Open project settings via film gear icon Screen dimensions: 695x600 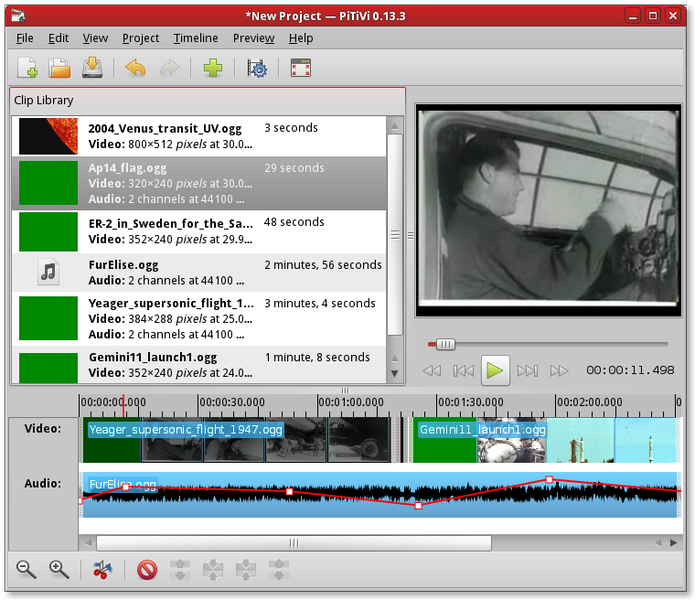point(257,68)
